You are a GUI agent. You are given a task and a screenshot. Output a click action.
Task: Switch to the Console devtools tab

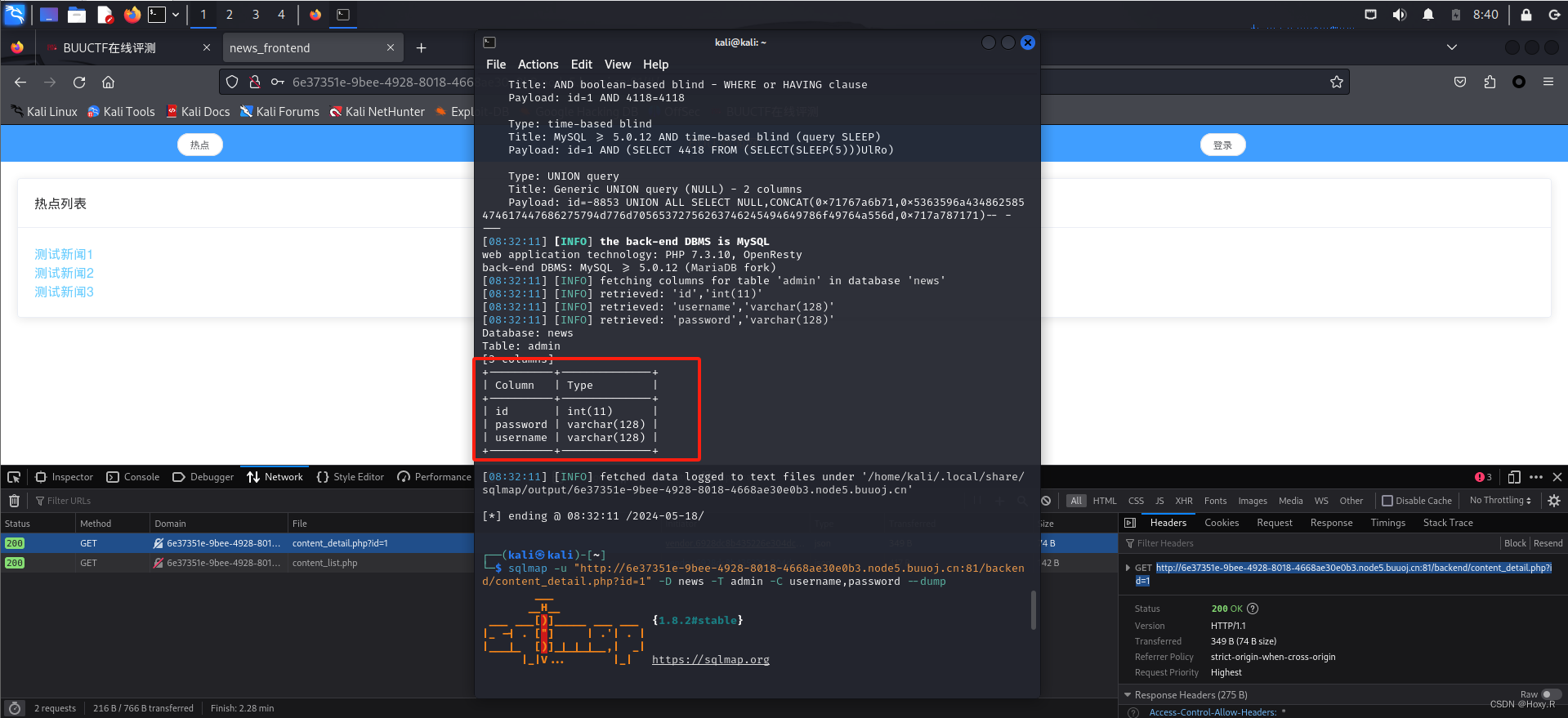(x=133, y=477)
